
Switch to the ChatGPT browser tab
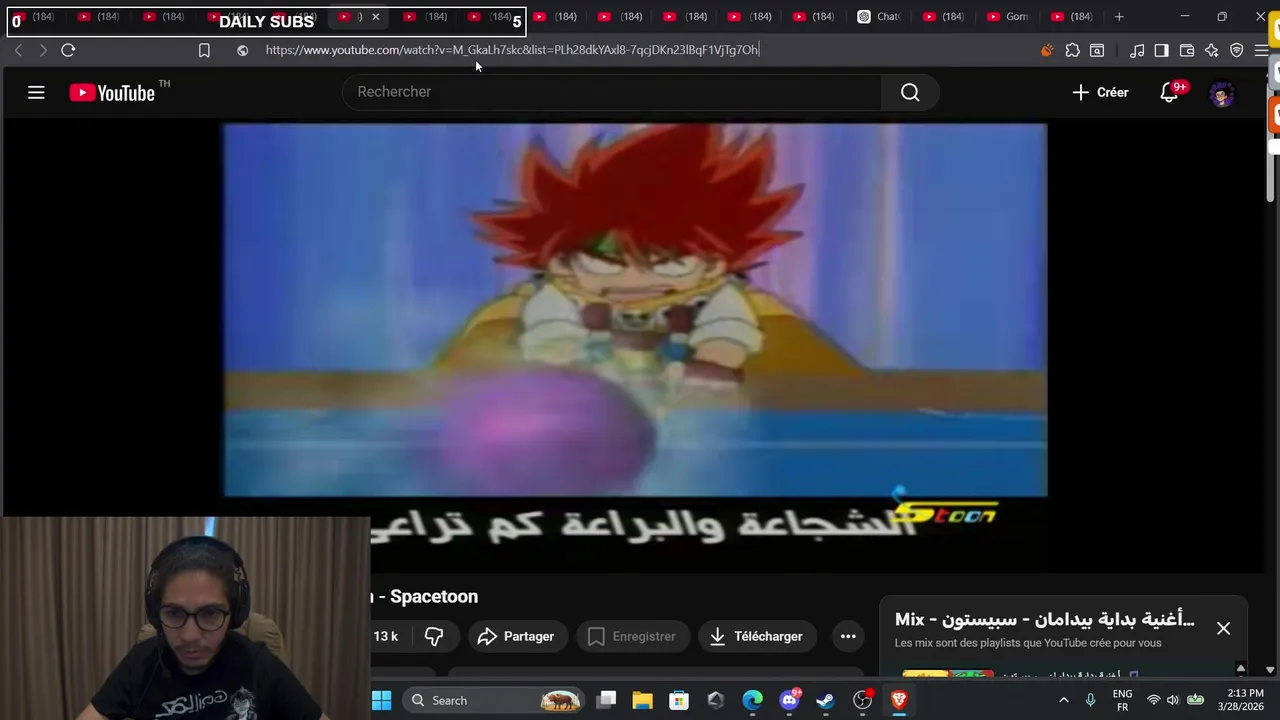pos(880,16)
